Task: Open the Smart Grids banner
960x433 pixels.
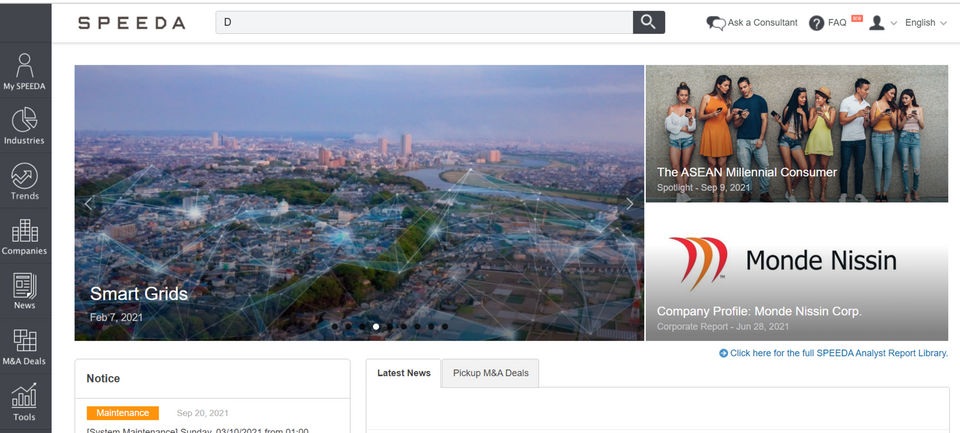Action: pyautogui.click(x=359, y=203)
